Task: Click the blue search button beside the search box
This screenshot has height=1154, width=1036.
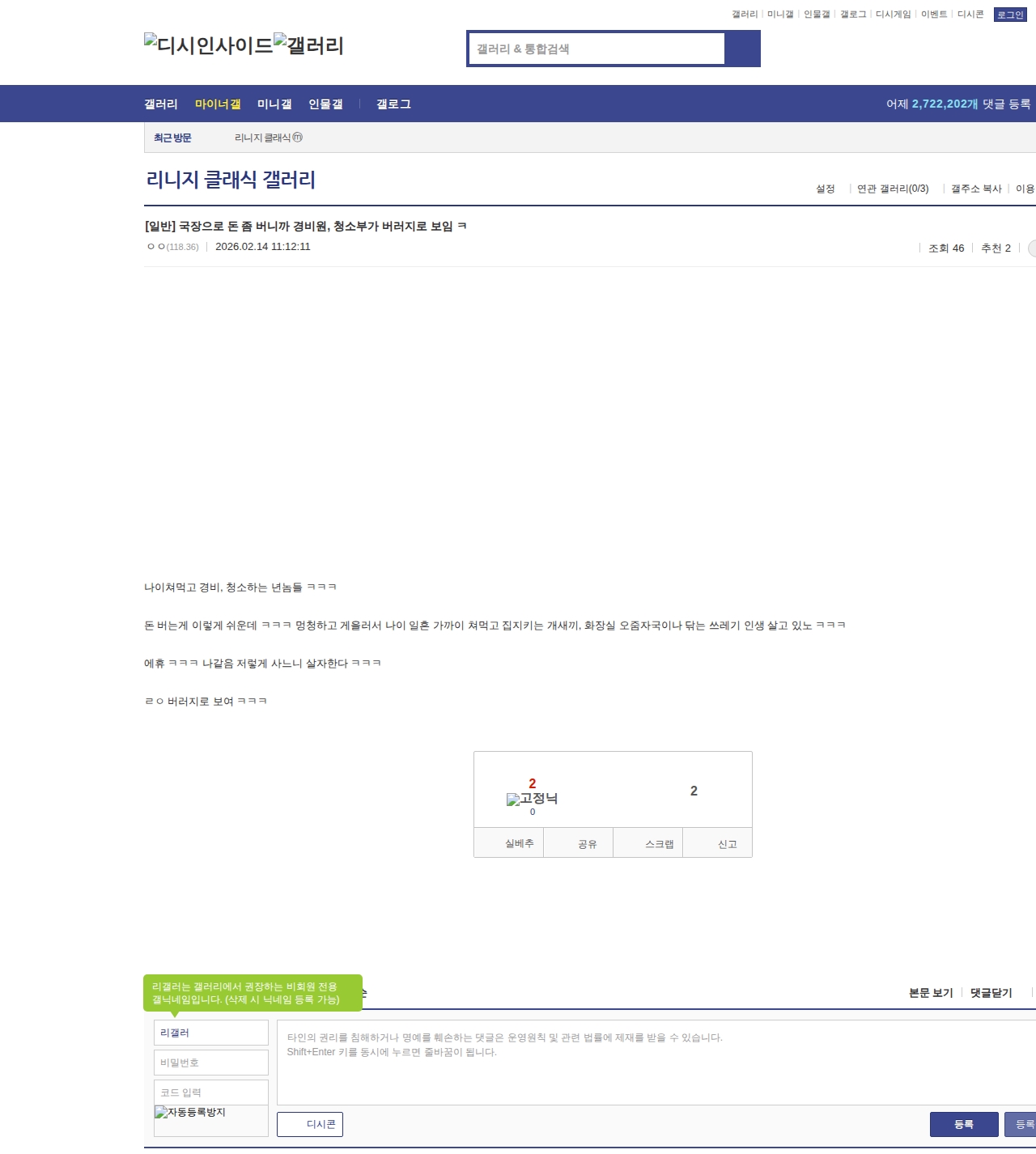Action: 742,49
